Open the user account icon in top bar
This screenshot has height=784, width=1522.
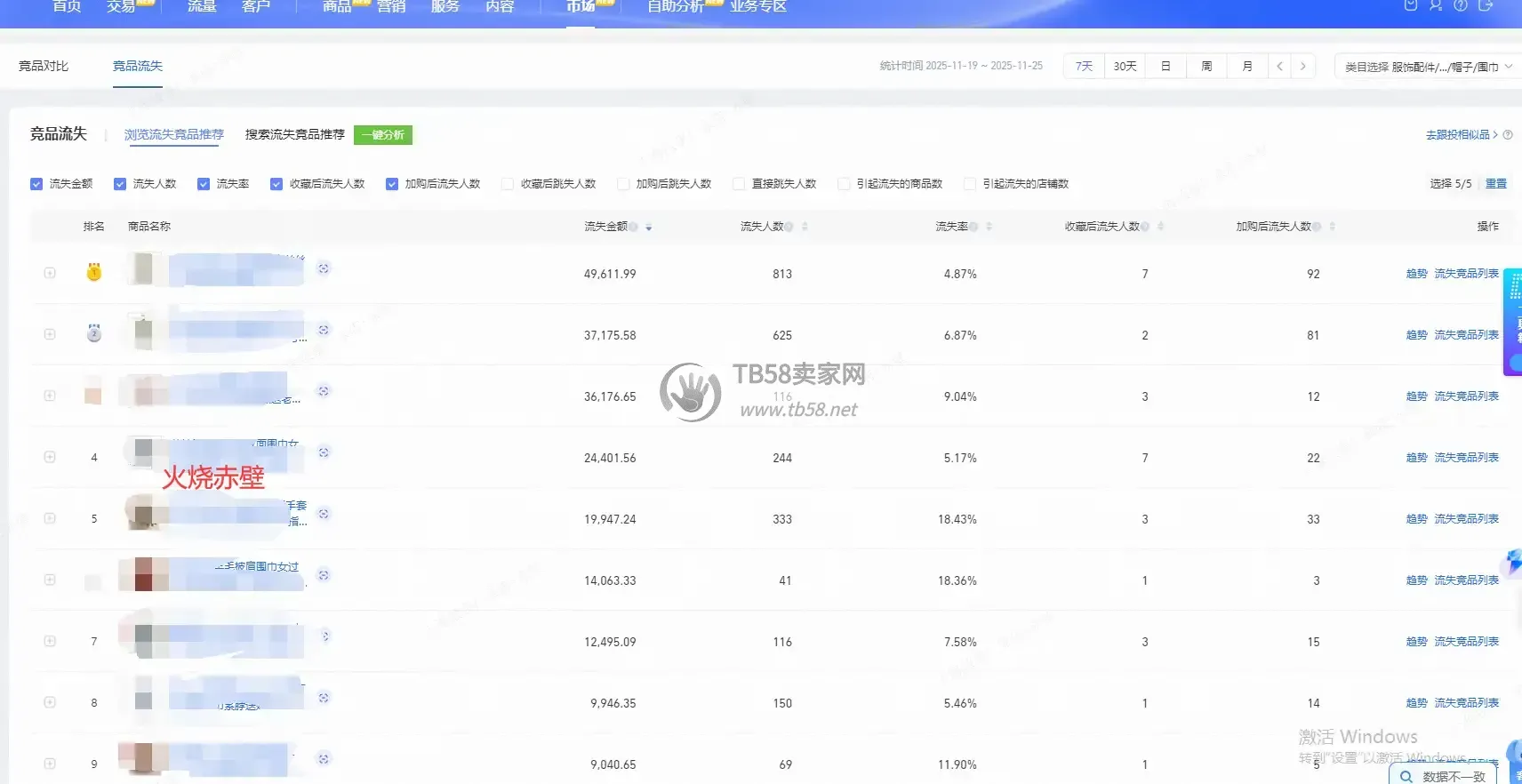(1436, 5)
